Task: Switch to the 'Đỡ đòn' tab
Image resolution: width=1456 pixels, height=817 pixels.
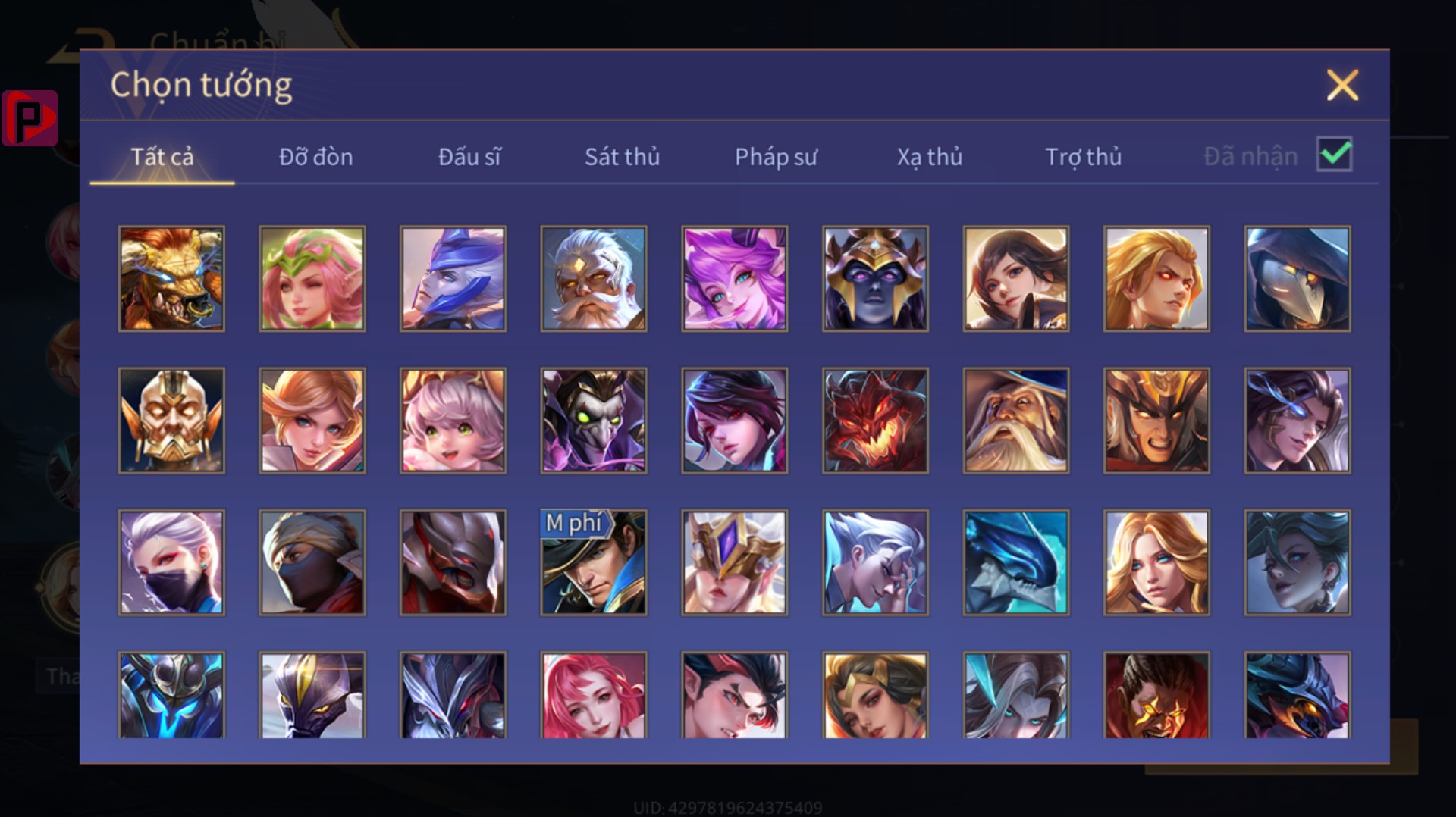Action: (315, 157)
